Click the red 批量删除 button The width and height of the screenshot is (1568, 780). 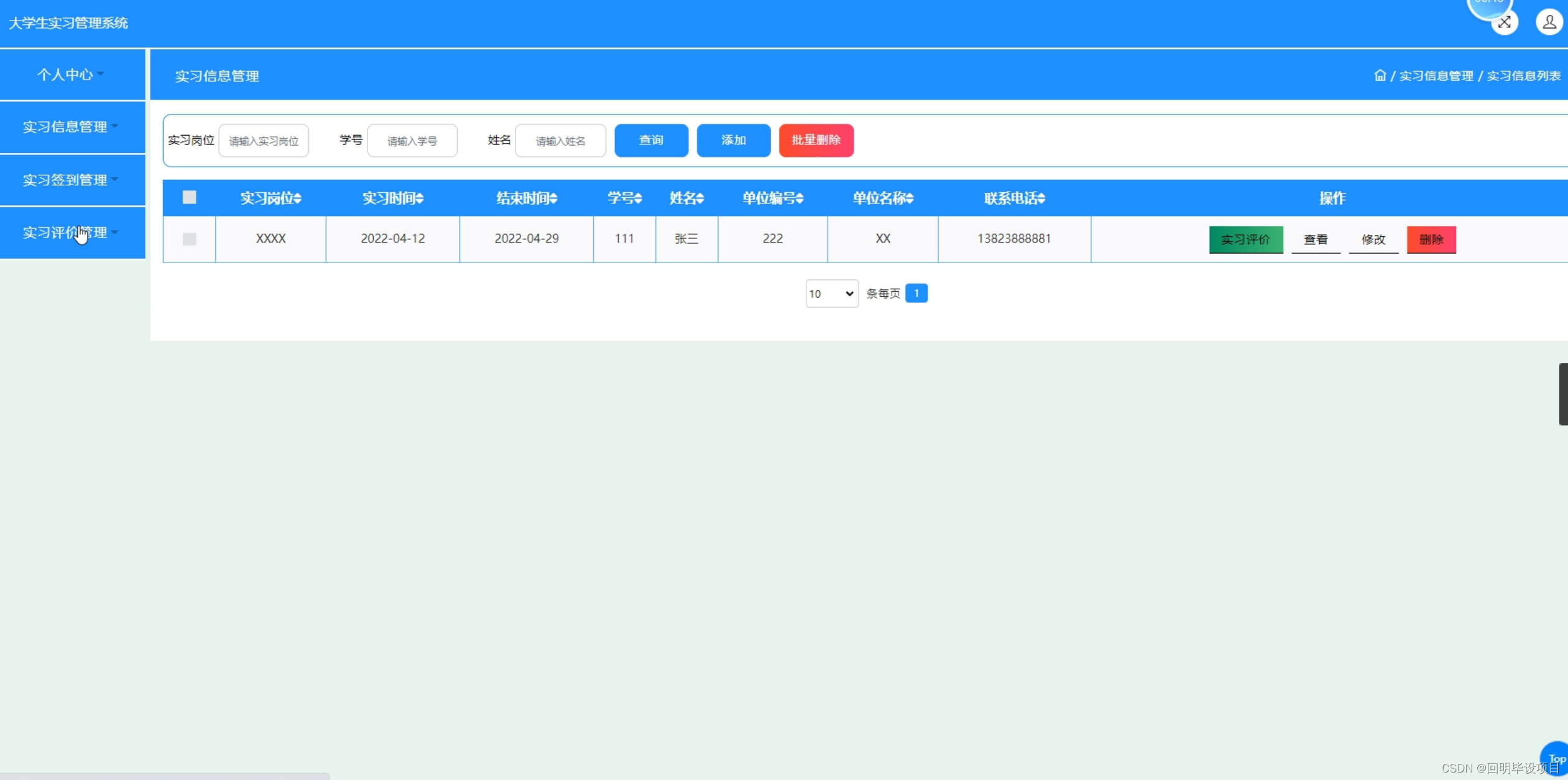[x=816, y=141]
